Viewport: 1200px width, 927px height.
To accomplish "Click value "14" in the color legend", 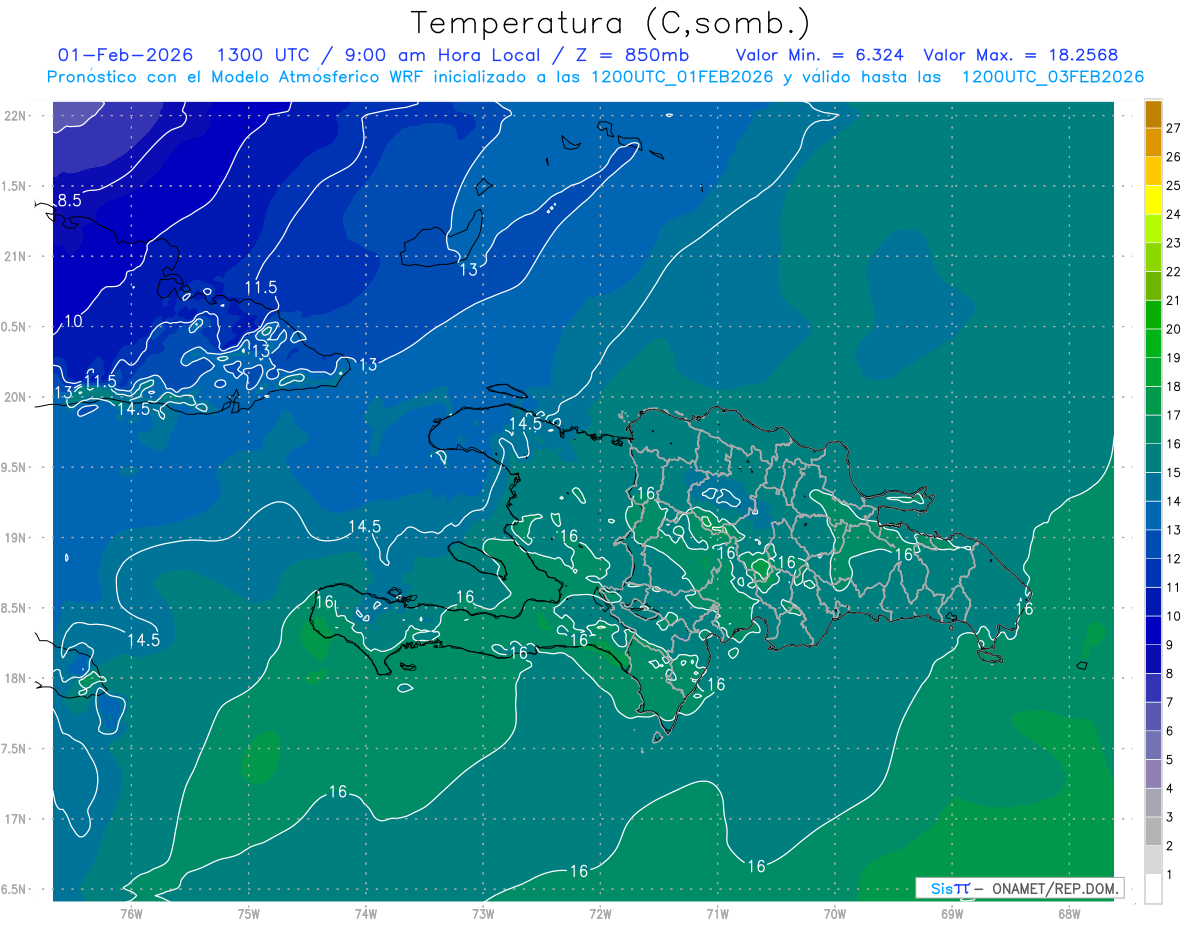I will coord(1174,502).
